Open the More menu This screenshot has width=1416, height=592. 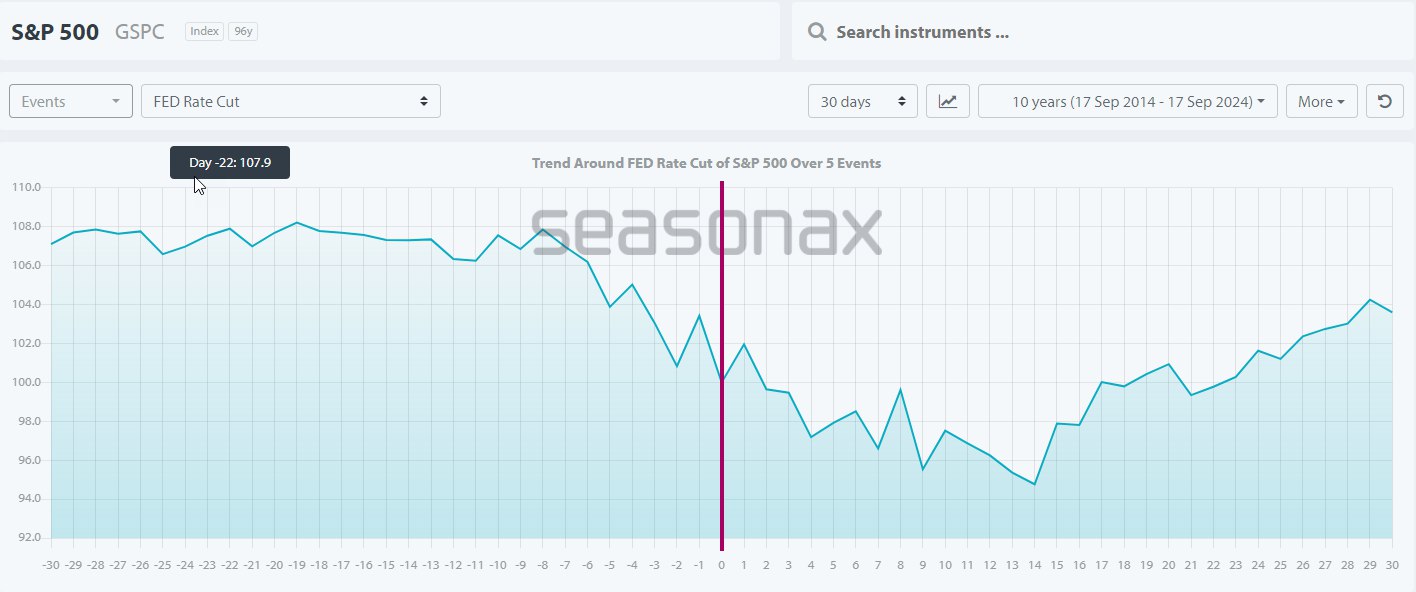[x=1321, y=101]
